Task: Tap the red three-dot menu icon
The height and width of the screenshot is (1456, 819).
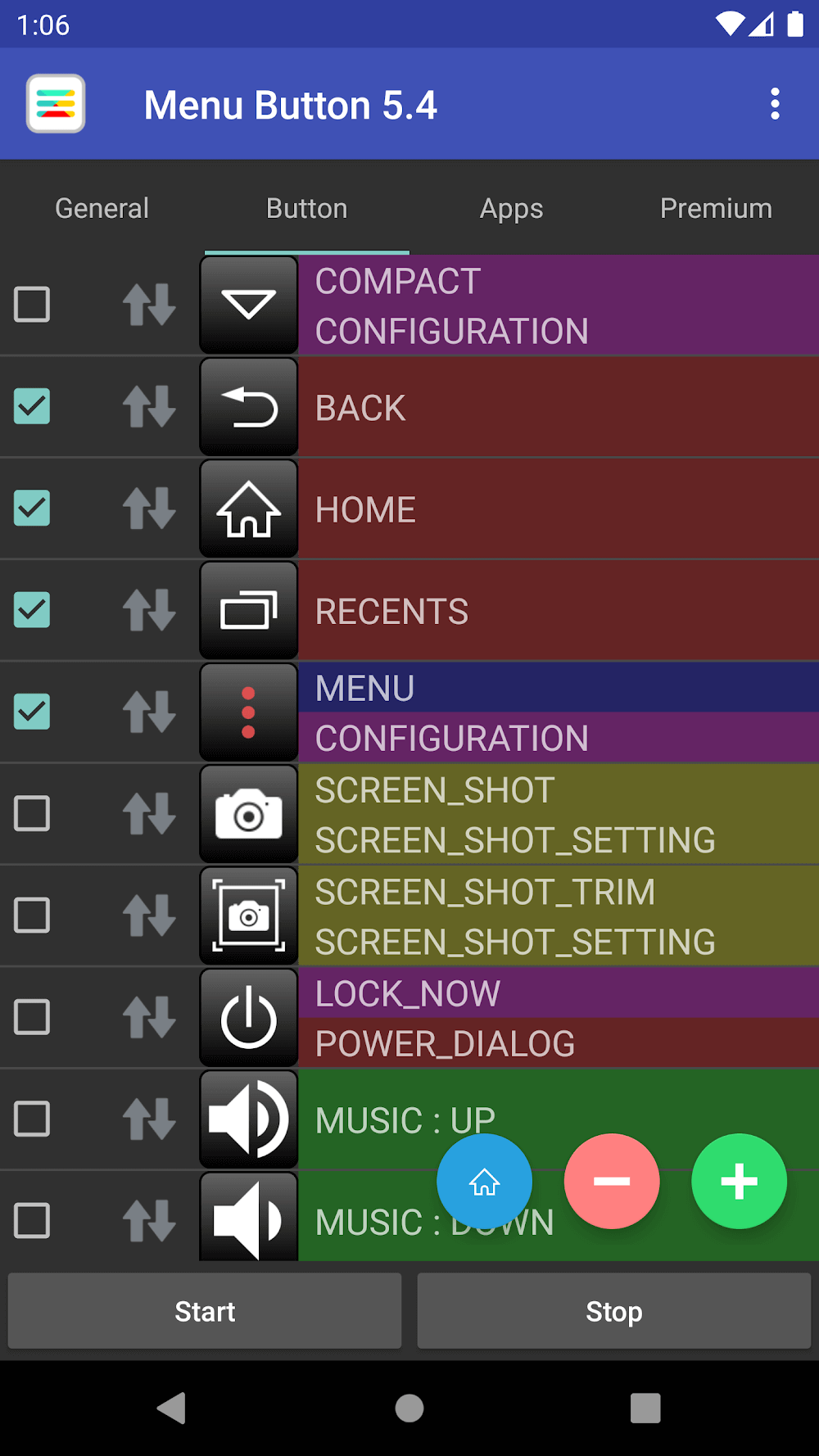Action: [x=249, y=712]
